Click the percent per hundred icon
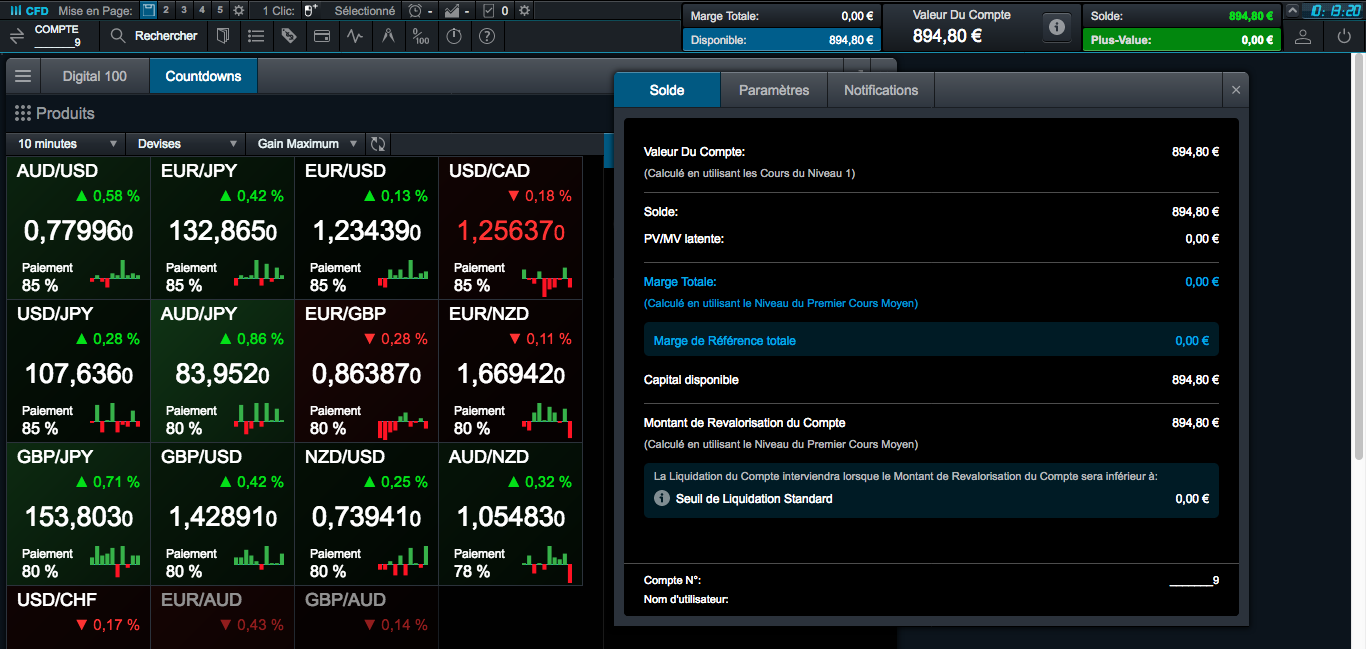 click(x=421, y=36)
